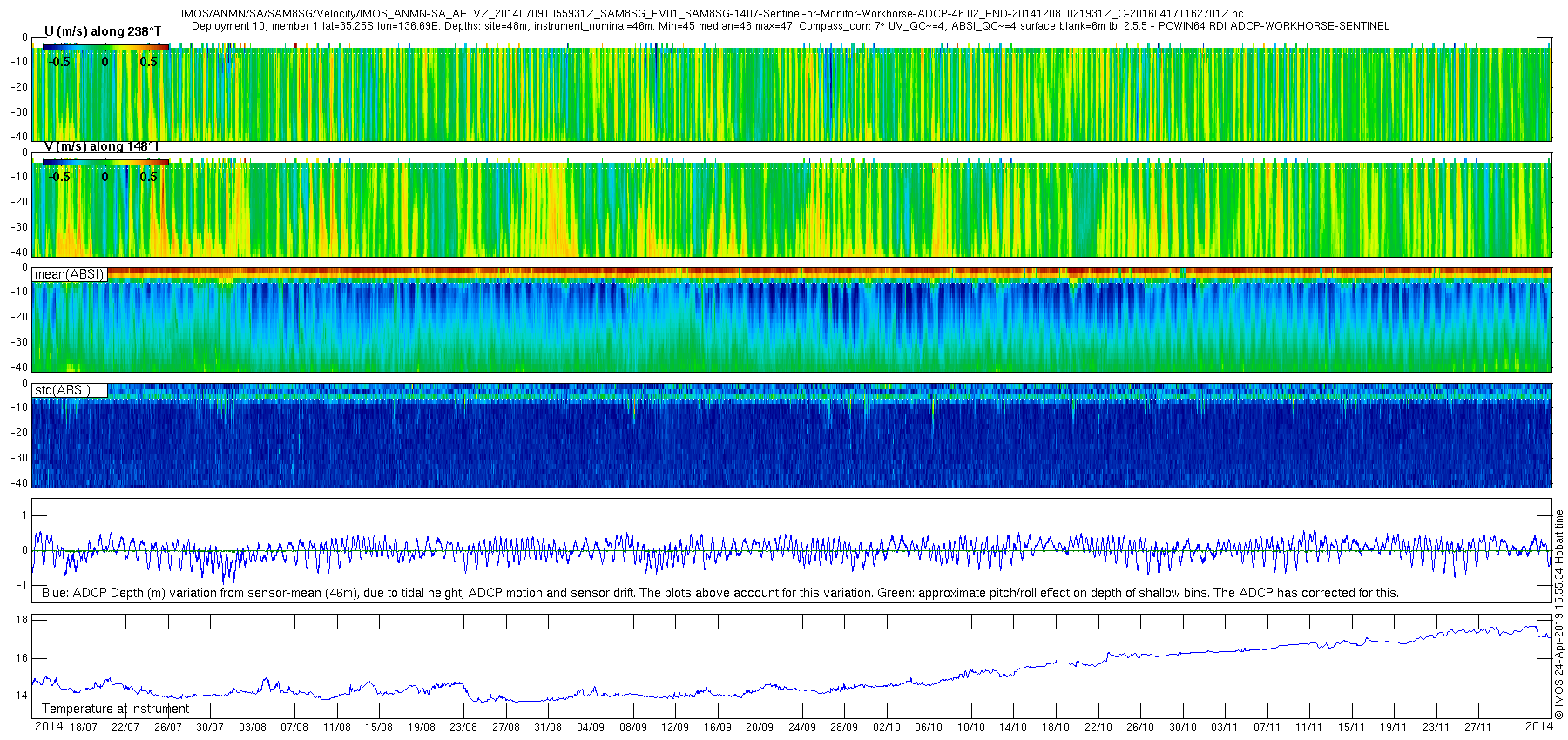Click the 16 tick on the temperature axis
The width and height of the screenshot is (1568, 740).
point(23,658)
